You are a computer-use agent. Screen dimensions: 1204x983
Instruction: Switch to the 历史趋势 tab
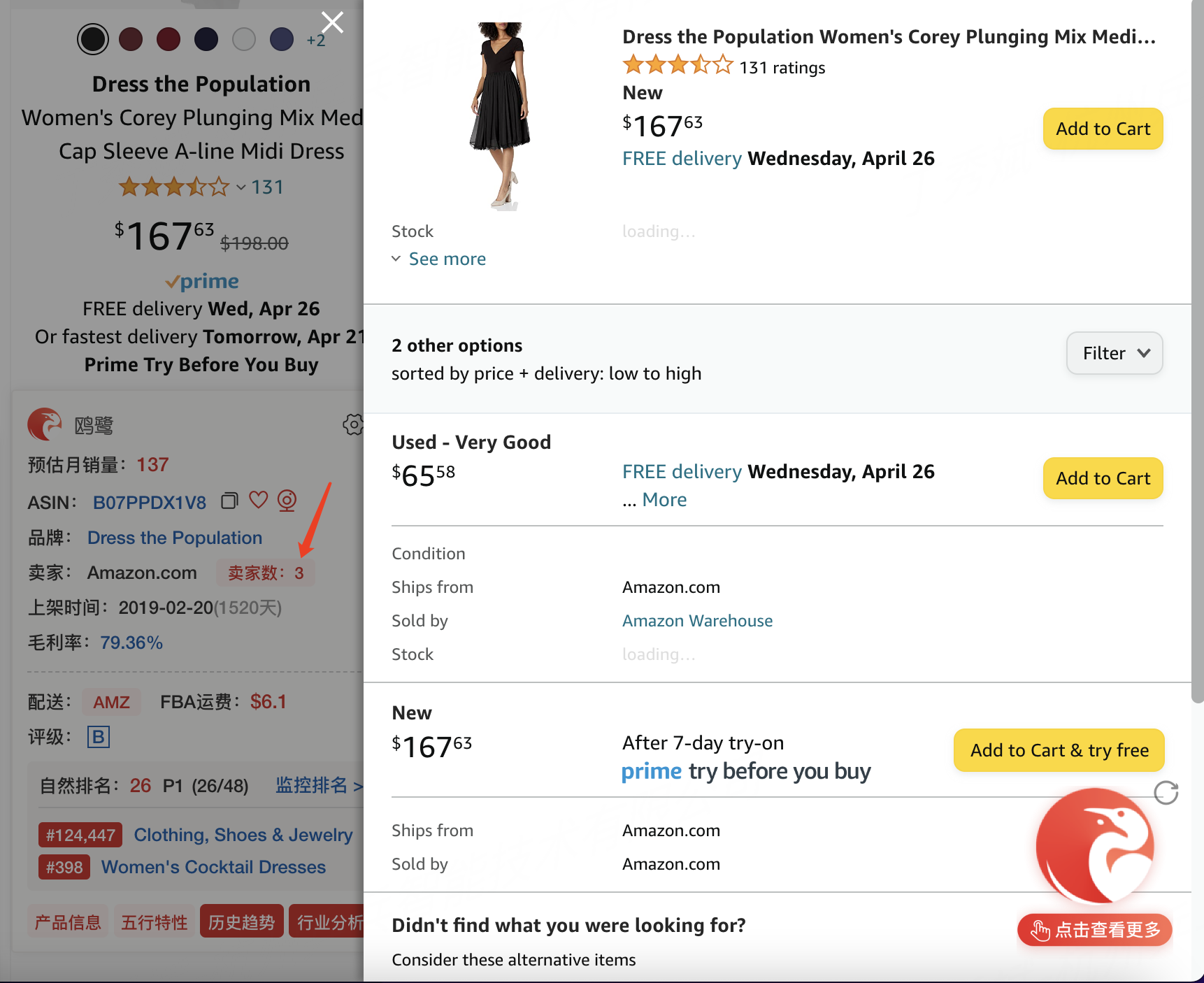tap(242, 922)
